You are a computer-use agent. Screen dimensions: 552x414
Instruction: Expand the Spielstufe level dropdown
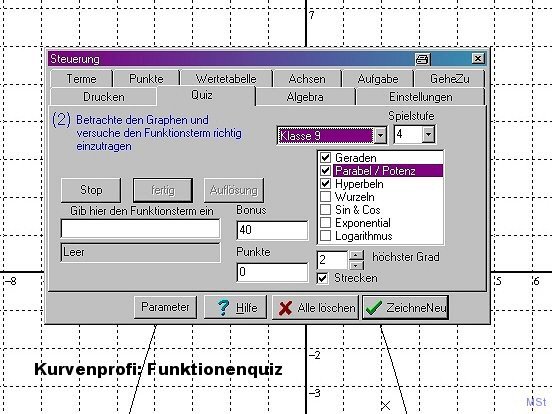coord(428,134)
